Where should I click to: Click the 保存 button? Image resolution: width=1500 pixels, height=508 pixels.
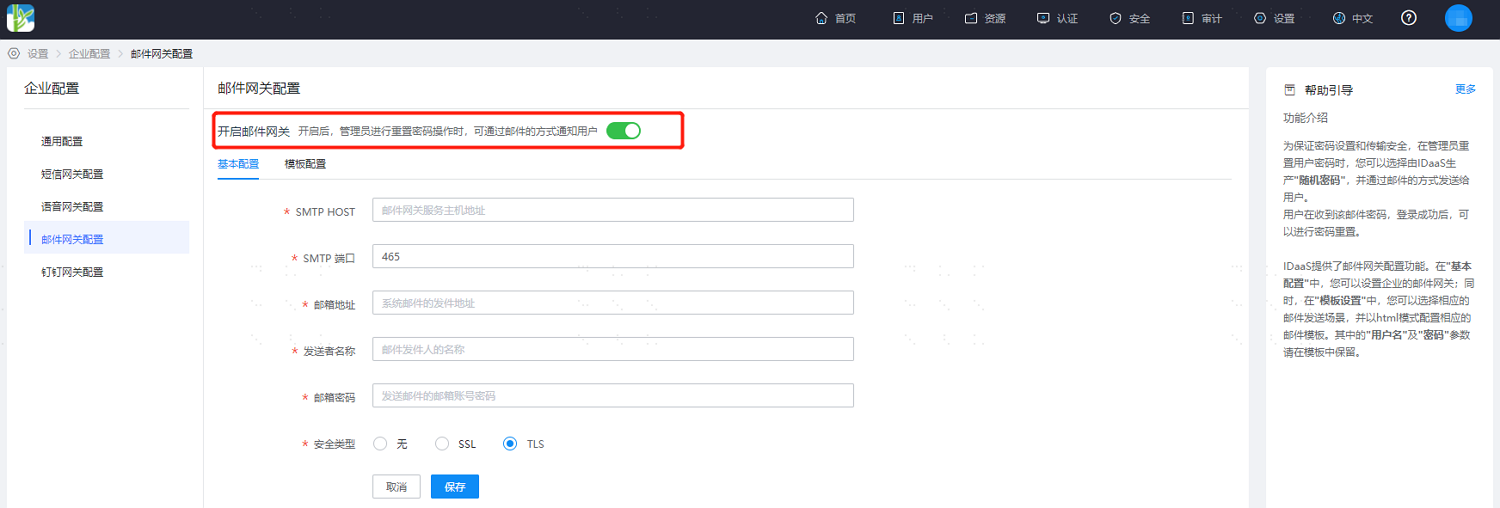pyautogui.click(x=455, y=487)
